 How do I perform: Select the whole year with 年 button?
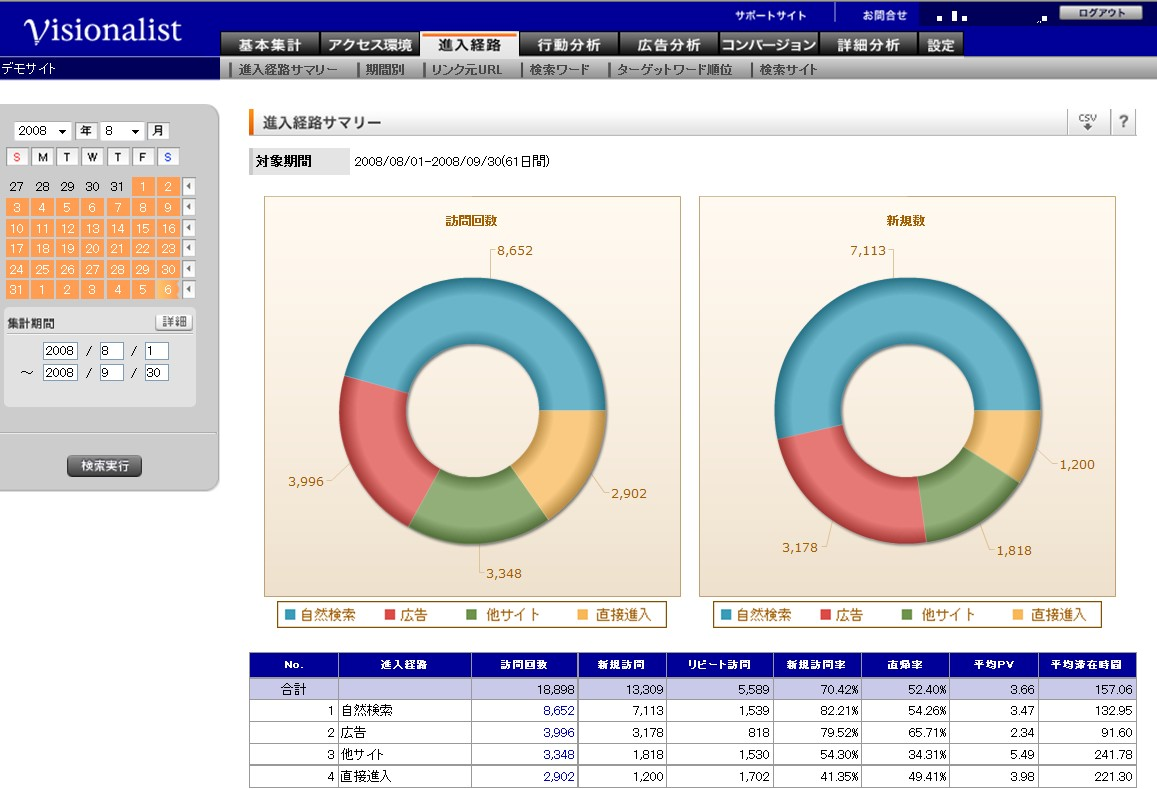click(x=86, y=131)
